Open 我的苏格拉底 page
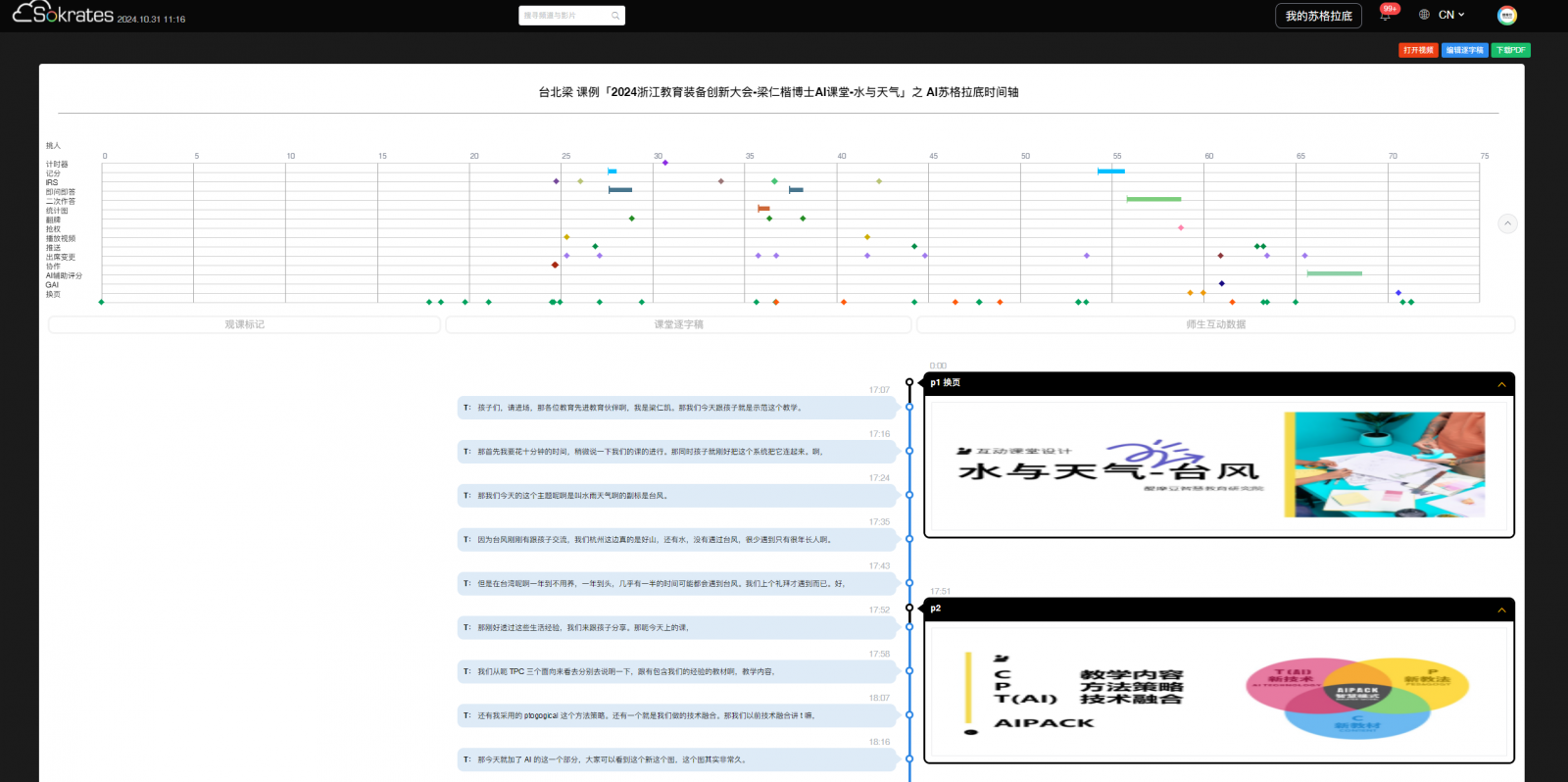The height and width of the screenshot is (782, 1568). 1318,16
